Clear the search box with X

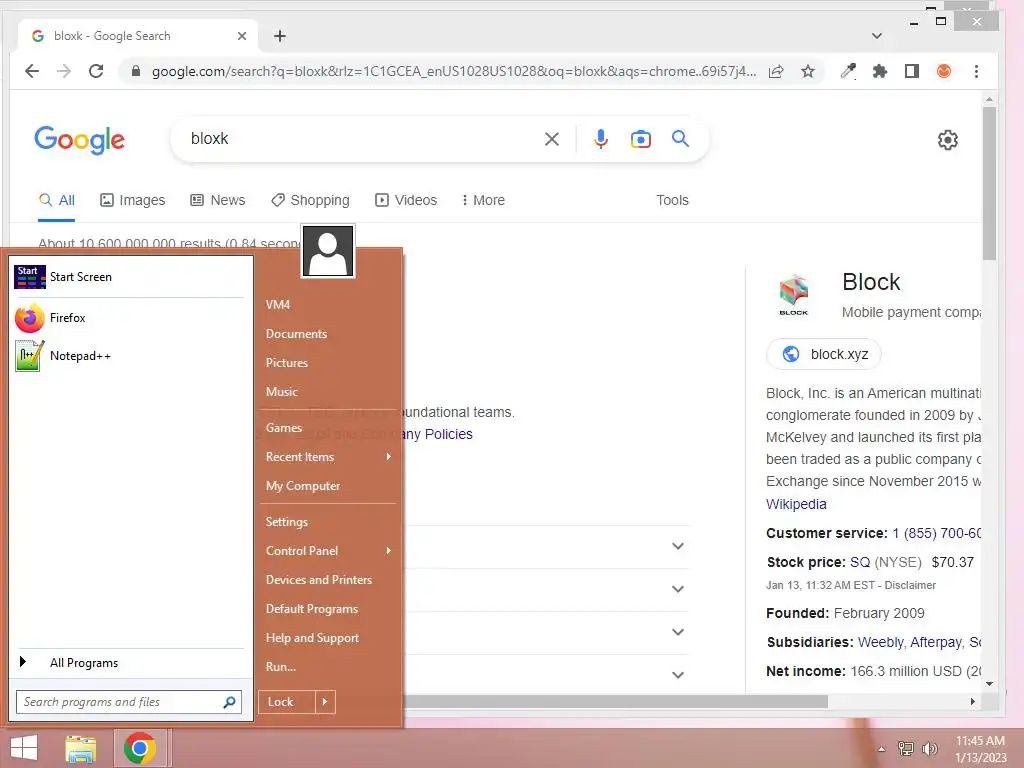(x=552, y=138)
